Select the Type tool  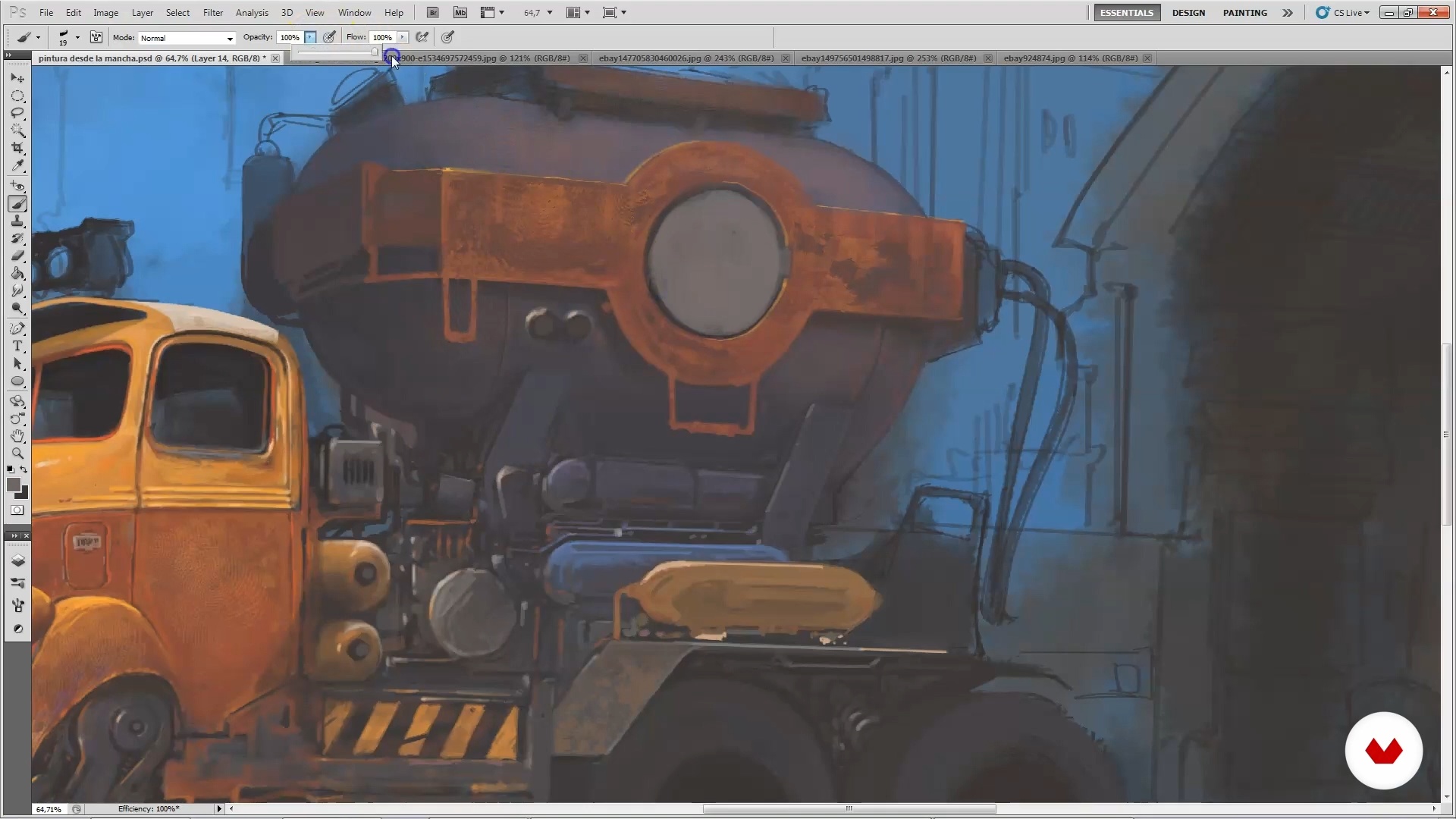point(17,346)
